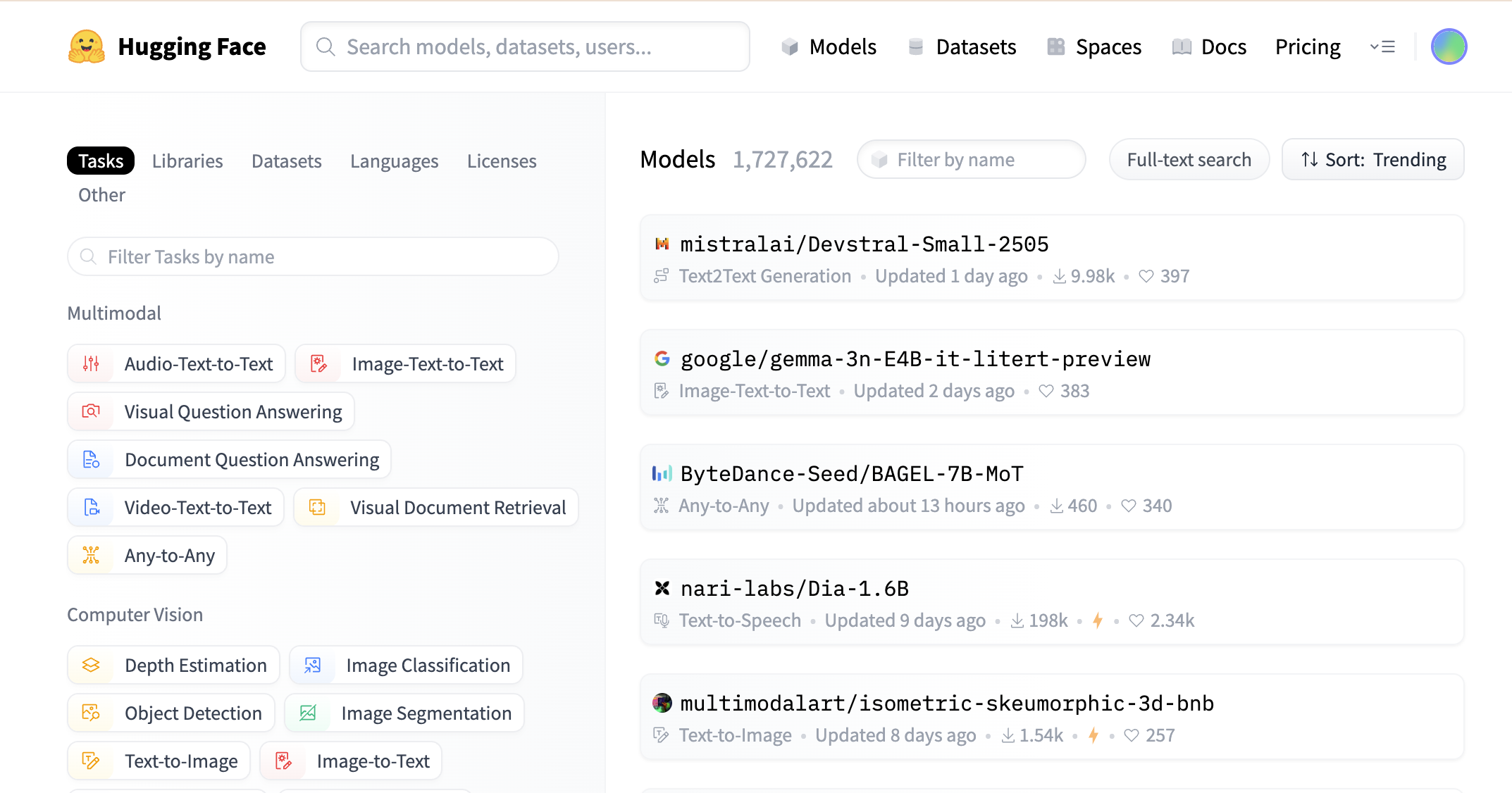
Task: Open the user profile avatar
Action: click(1449, 46)
